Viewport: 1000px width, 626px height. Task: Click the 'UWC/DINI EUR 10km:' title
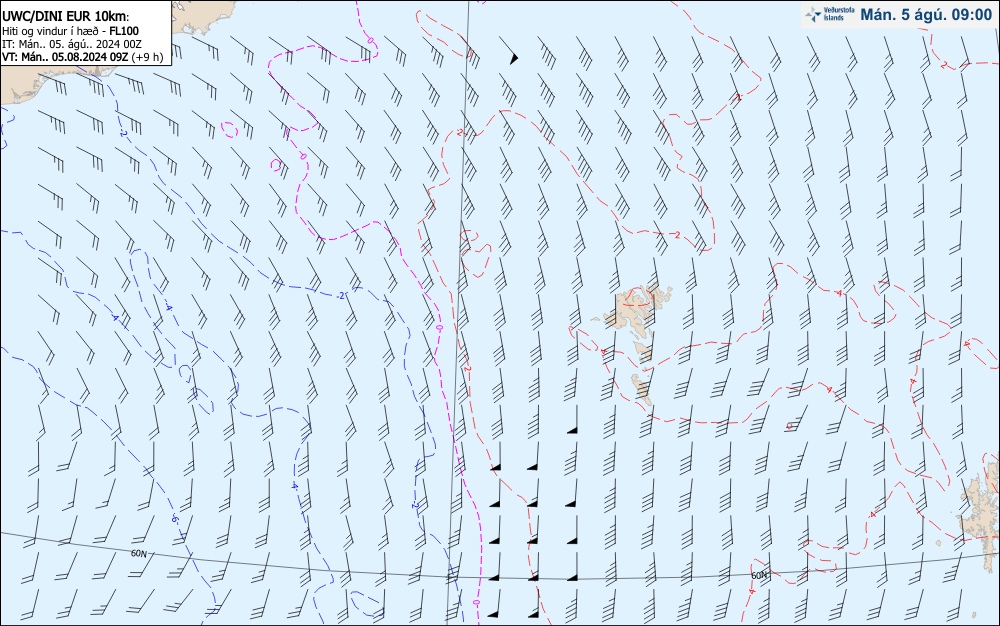66,17
